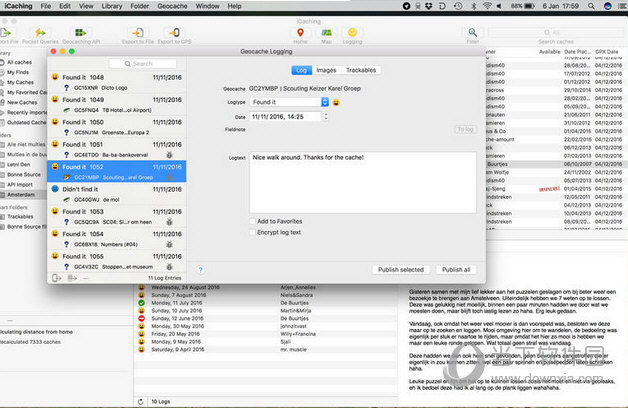Click the Publish selected button
Viewport: 628px width, 408px height.
tap(401, 269)
